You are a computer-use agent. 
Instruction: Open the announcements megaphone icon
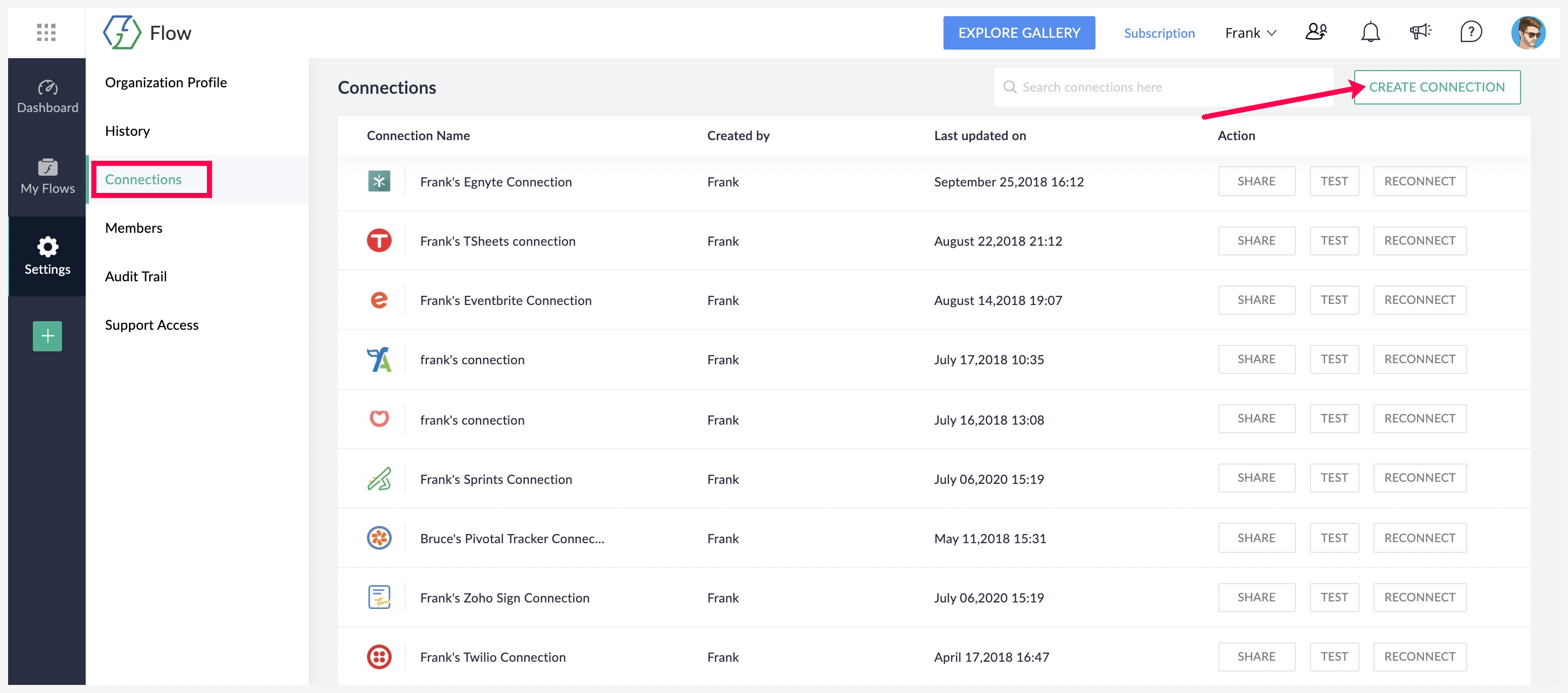1420,32
